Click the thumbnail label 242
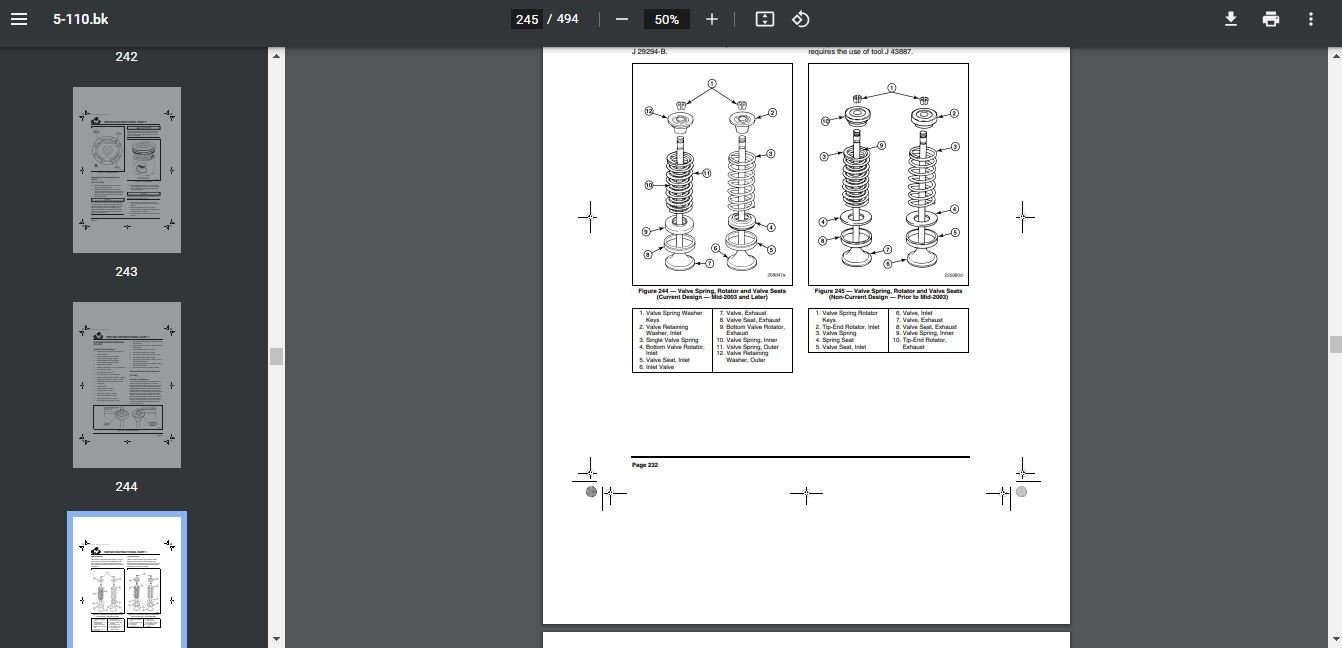Viewport: 1342px width, 648px height. coord(127,56)
